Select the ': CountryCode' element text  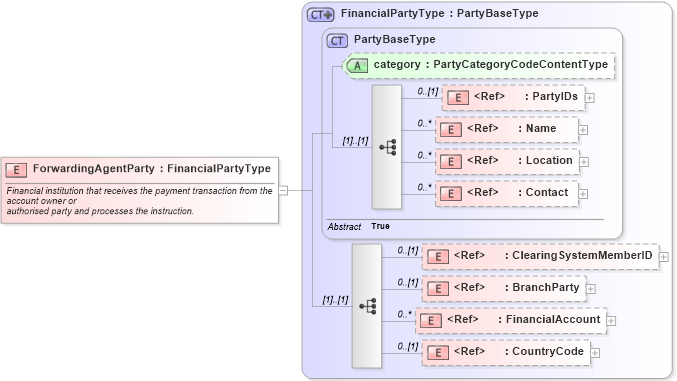coord(544,351)
